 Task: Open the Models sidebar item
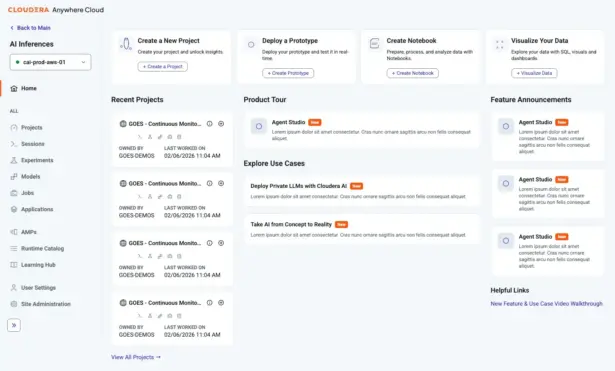[x=25, y=176]
